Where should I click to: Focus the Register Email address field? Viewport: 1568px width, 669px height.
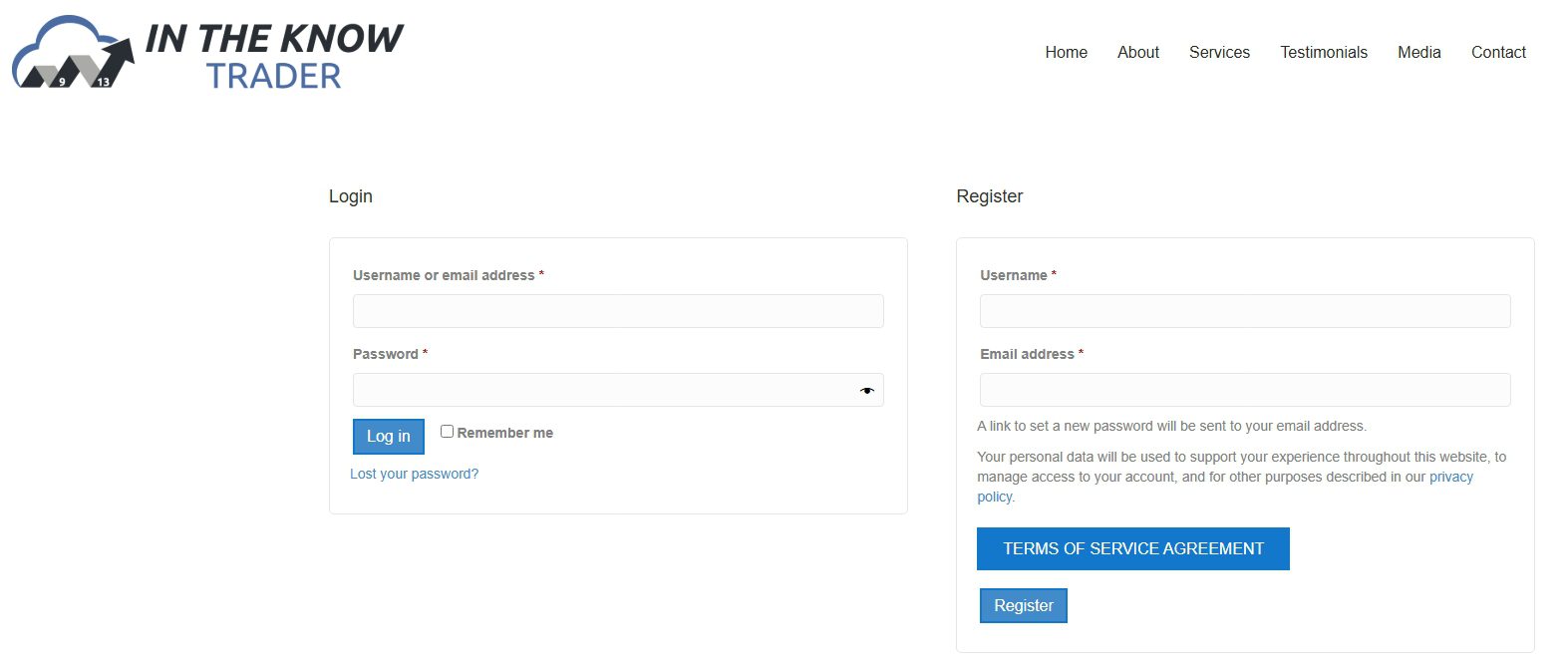coord(1245,390)
